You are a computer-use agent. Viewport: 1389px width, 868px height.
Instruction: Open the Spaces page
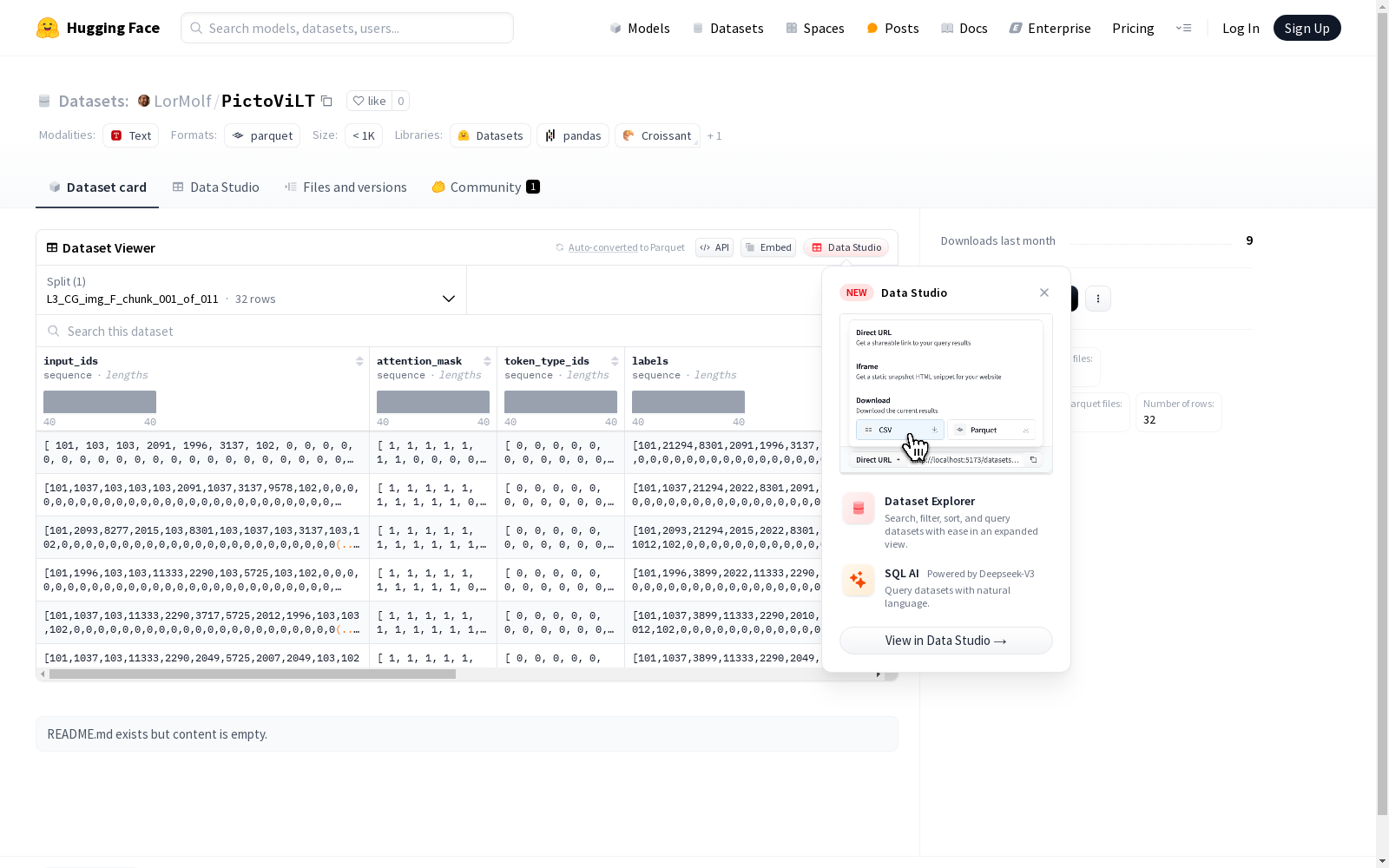point(814,28)
